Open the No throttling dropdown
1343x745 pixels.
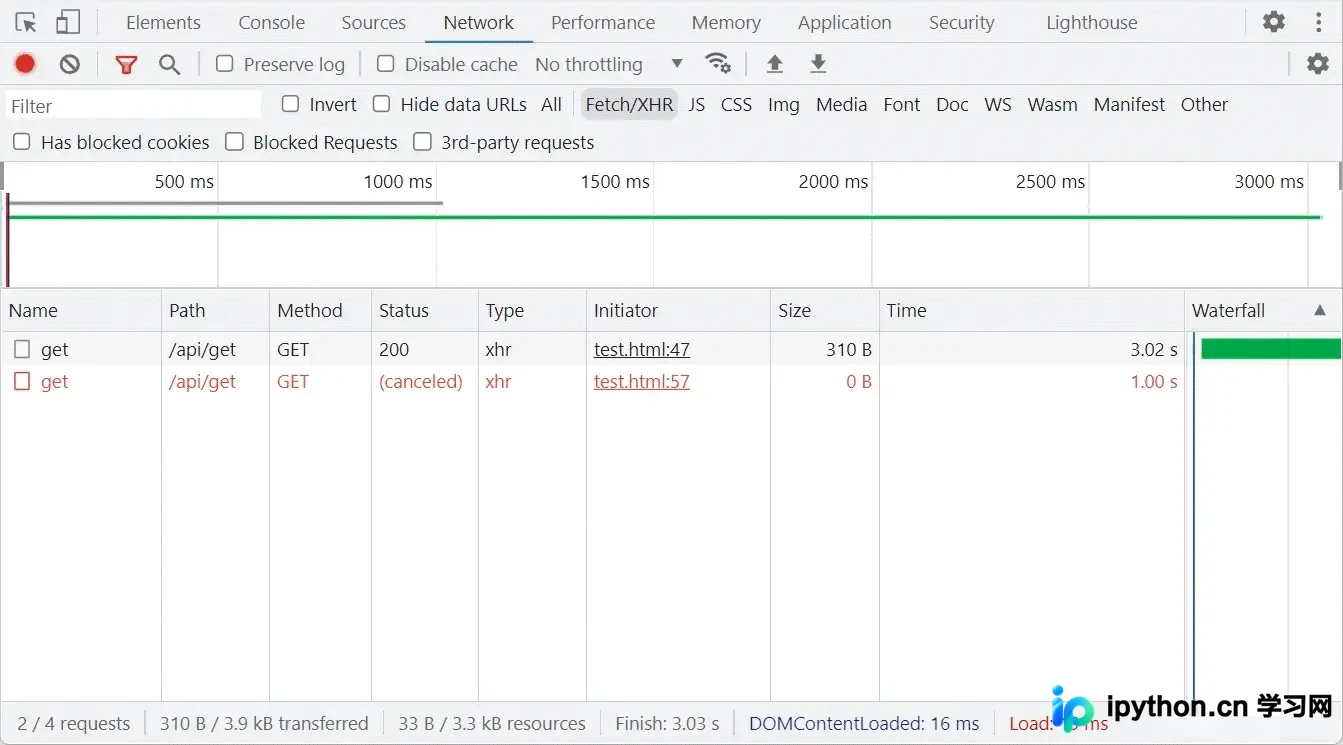(609, 64)
